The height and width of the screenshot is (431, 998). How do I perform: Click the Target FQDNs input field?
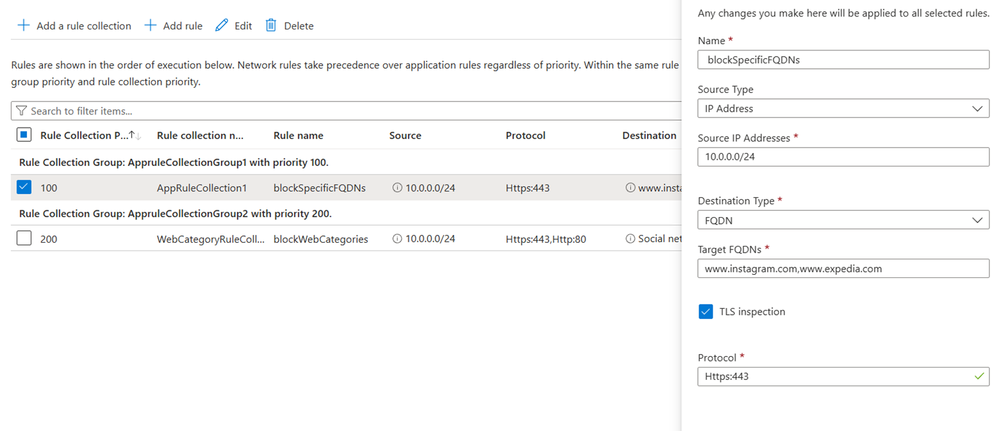click(x=843, y=268)
